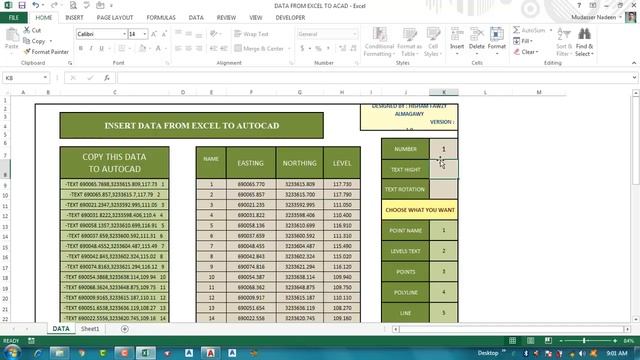Image resolution: width=640 pixels, height=360 pixels.
Task: Toggle Italic formatting
Action: pyautogui.click(x=91, y=49)
